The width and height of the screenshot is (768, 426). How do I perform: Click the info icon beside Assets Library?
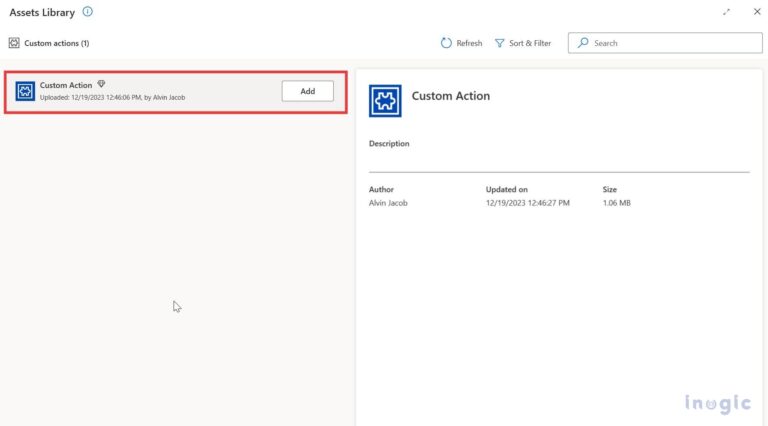pos(88,12)
